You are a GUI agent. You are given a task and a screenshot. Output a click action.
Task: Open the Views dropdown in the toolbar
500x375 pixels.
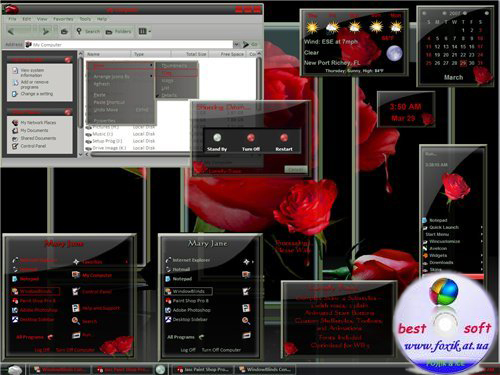click(x=145, y=31)
